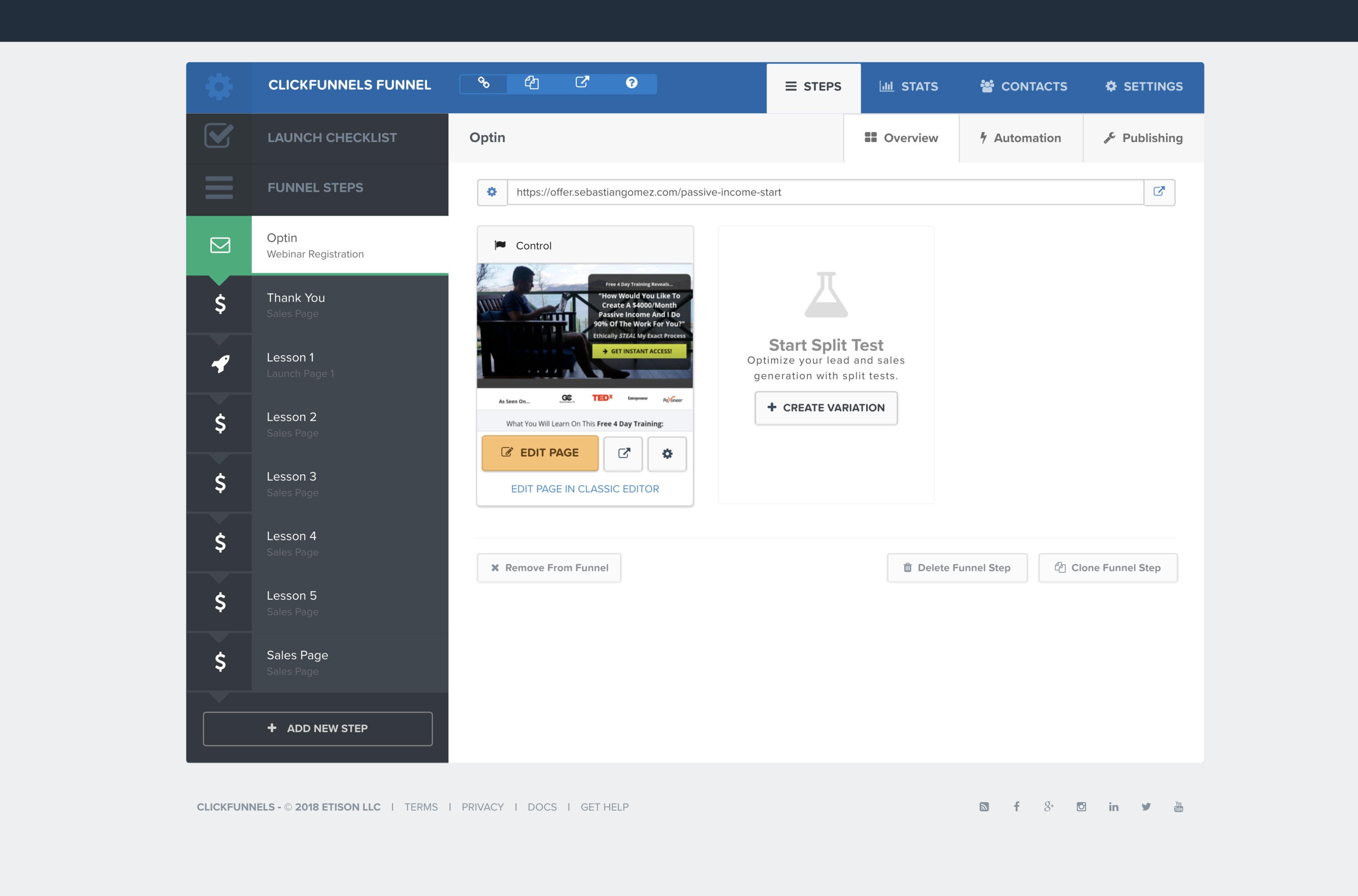The image size is (1358, 896).
Task: Click the help question mark icon
Action: coord(631,83)
